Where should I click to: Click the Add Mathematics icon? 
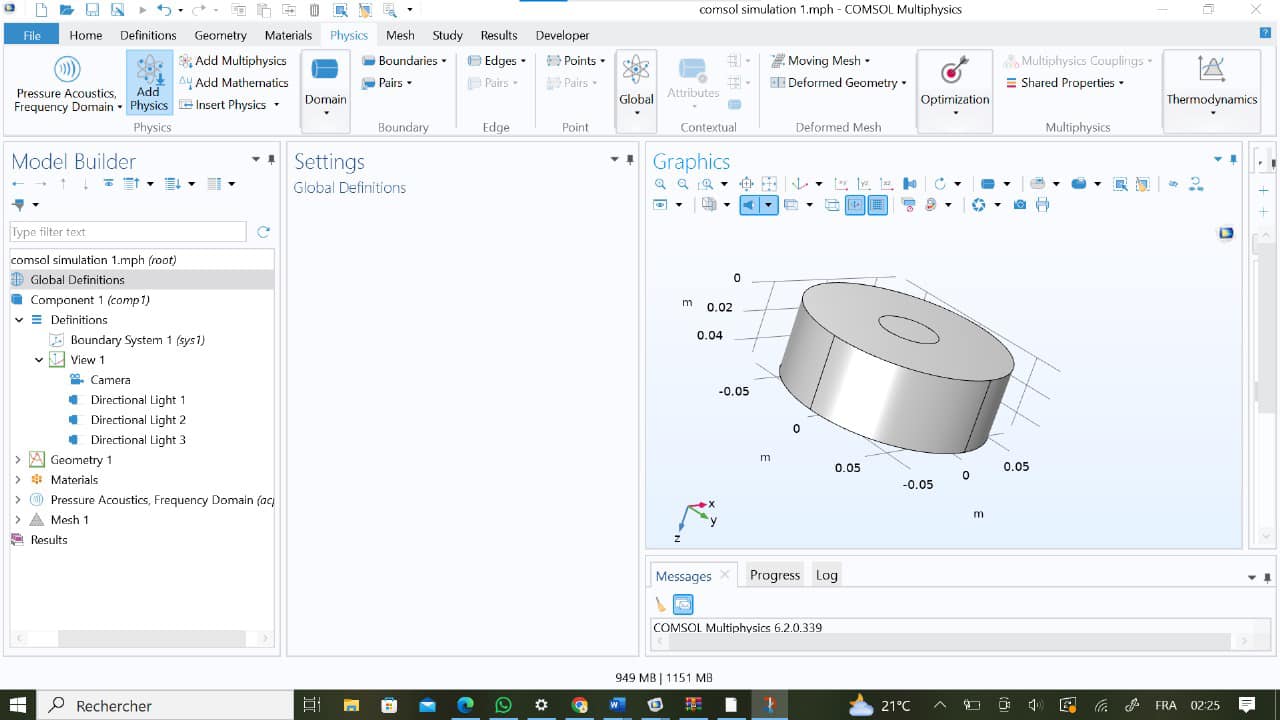point(185,83)
